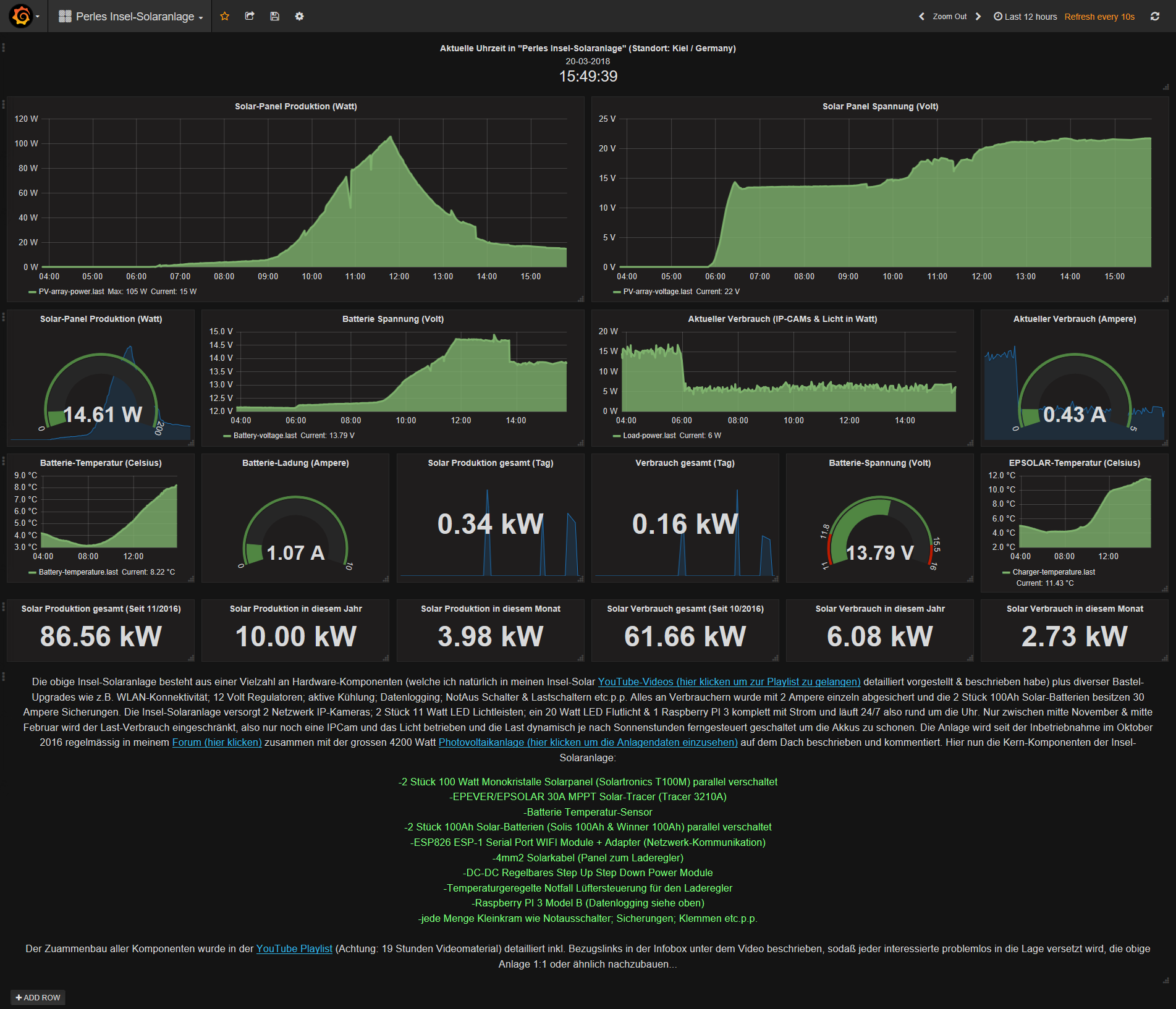Shift time range backward with left chevron
Image resolution: width=1176 pixels, height=1009 pixels.
pyautogui.click(x=921, y=17)
